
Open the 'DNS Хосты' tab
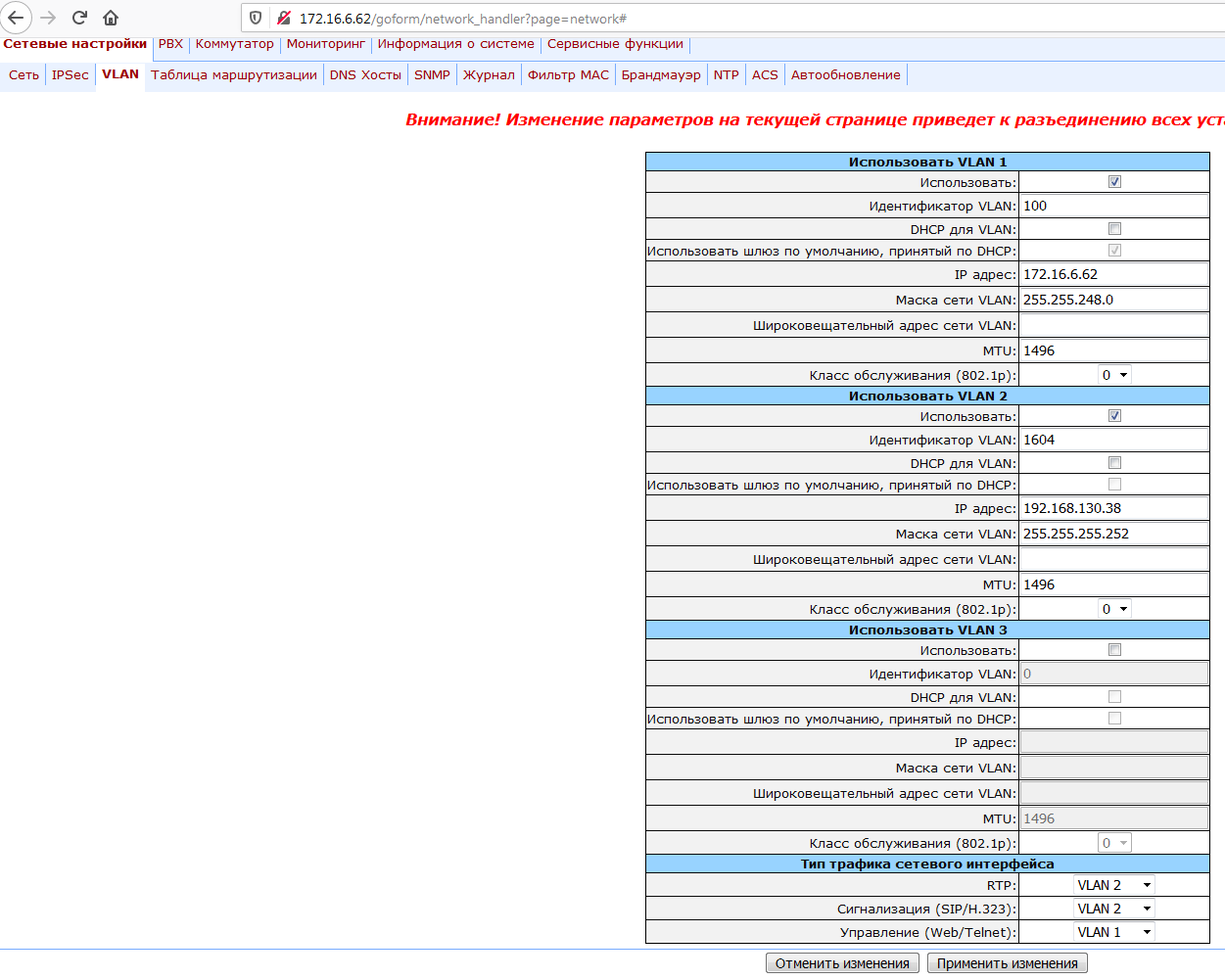pos(366,75)
